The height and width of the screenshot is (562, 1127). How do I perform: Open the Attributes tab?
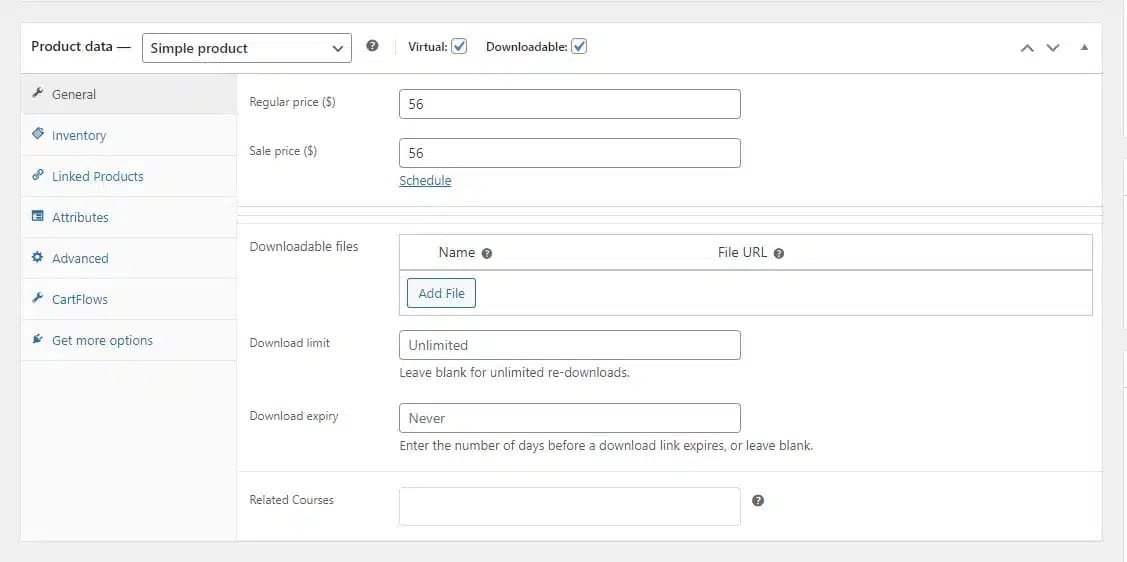129,217
